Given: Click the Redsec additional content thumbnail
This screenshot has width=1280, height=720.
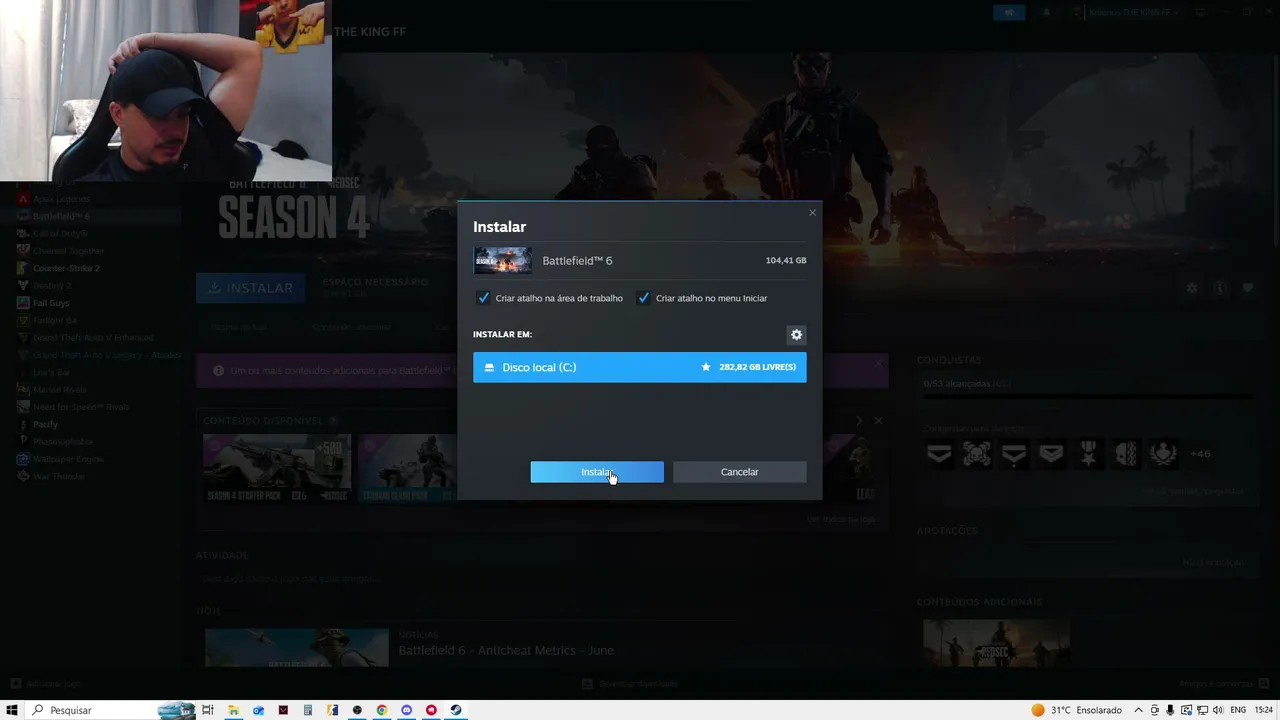Looking at the screenshot, I should [x=996, y=644].
